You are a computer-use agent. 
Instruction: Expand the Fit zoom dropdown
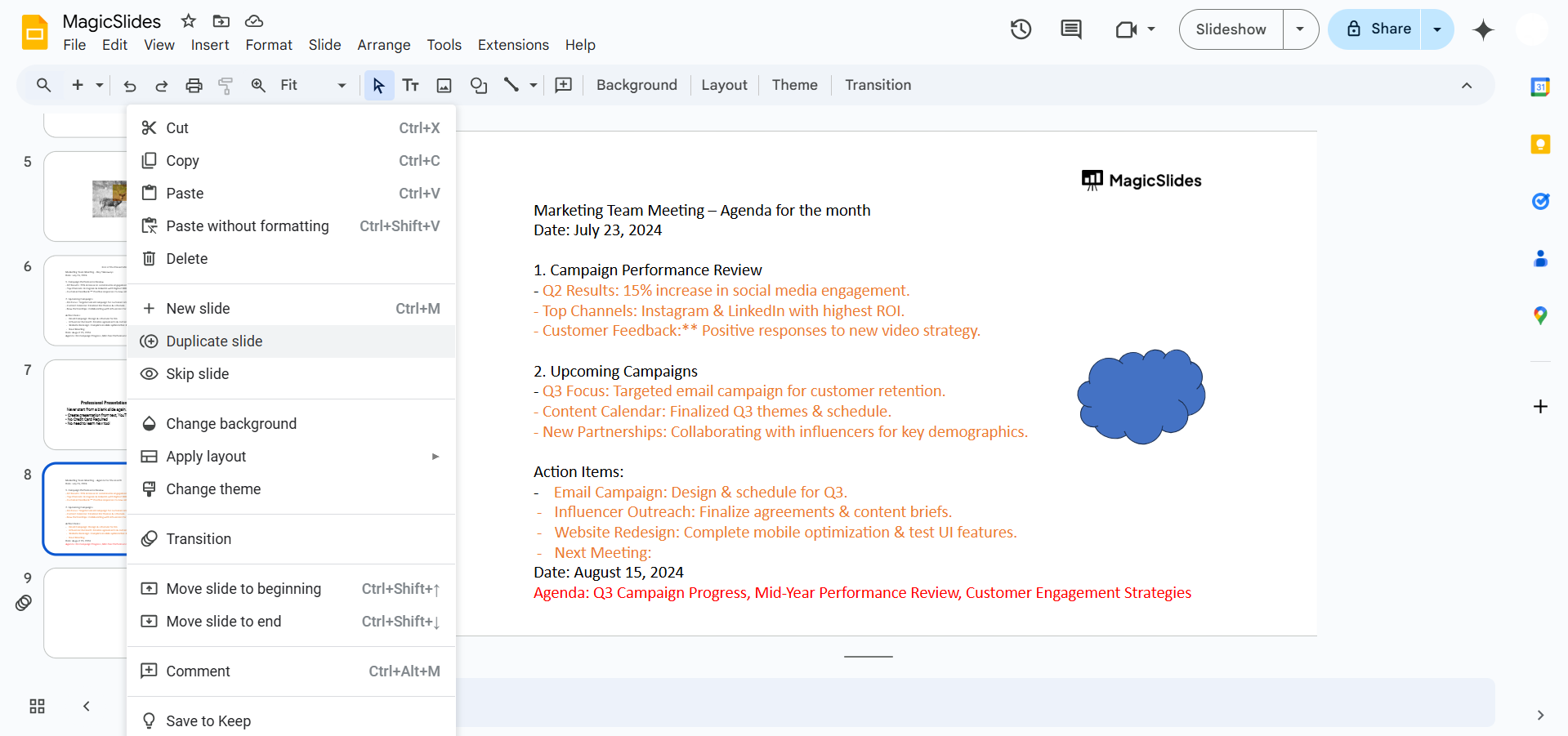(x=342, y=85)
